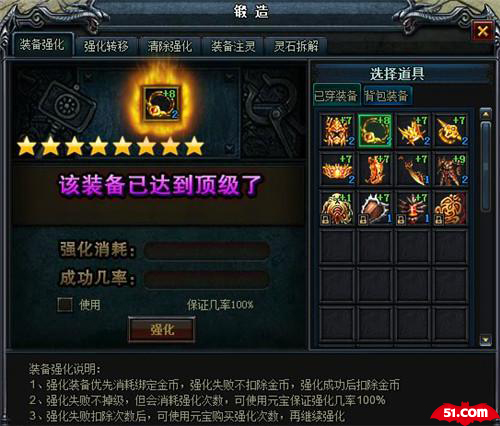Open the 清除强化 tab

pos(170,46)
